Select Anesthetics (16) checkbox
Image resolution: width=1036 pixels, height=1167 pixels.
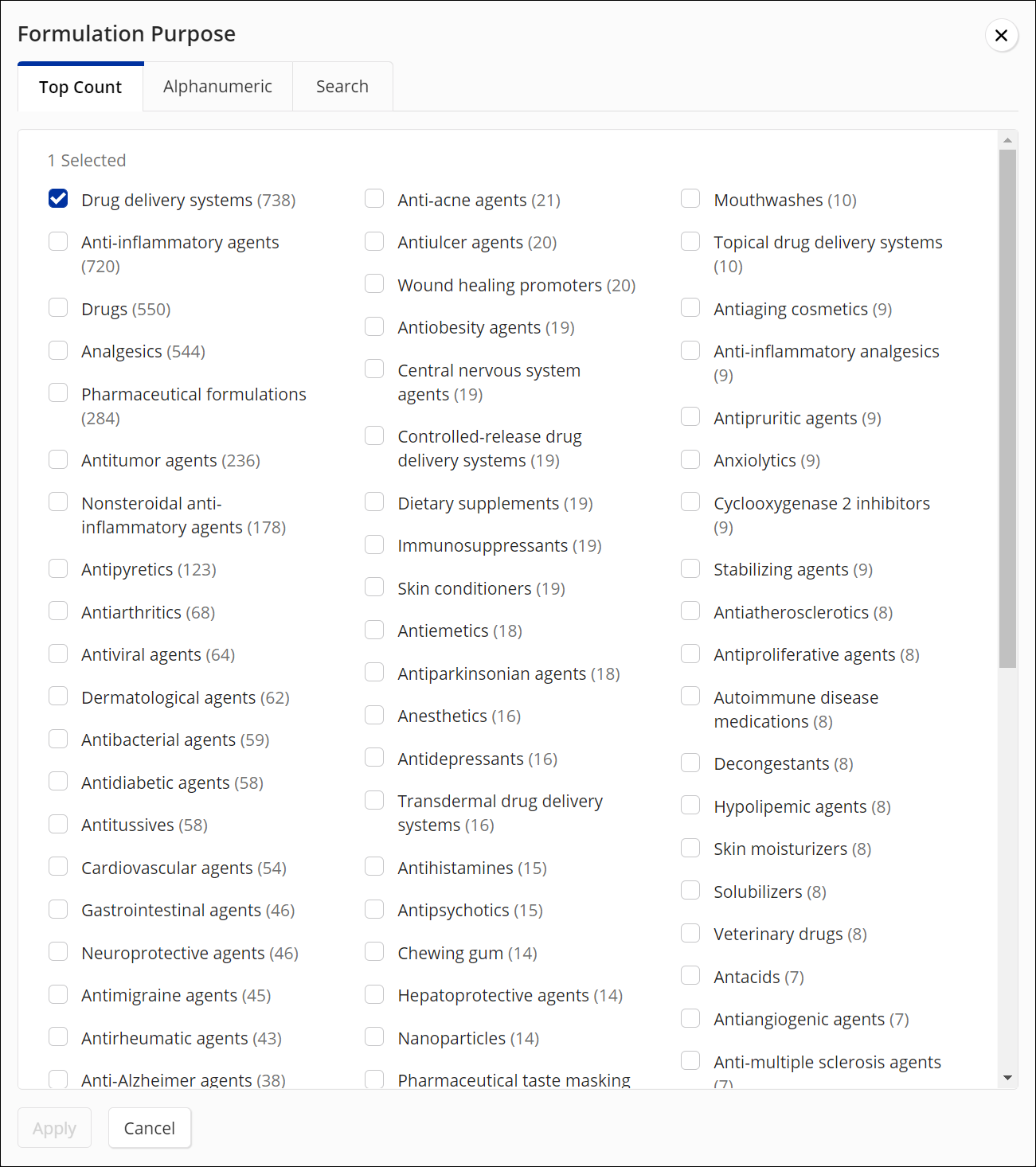(x=374, y=715)
